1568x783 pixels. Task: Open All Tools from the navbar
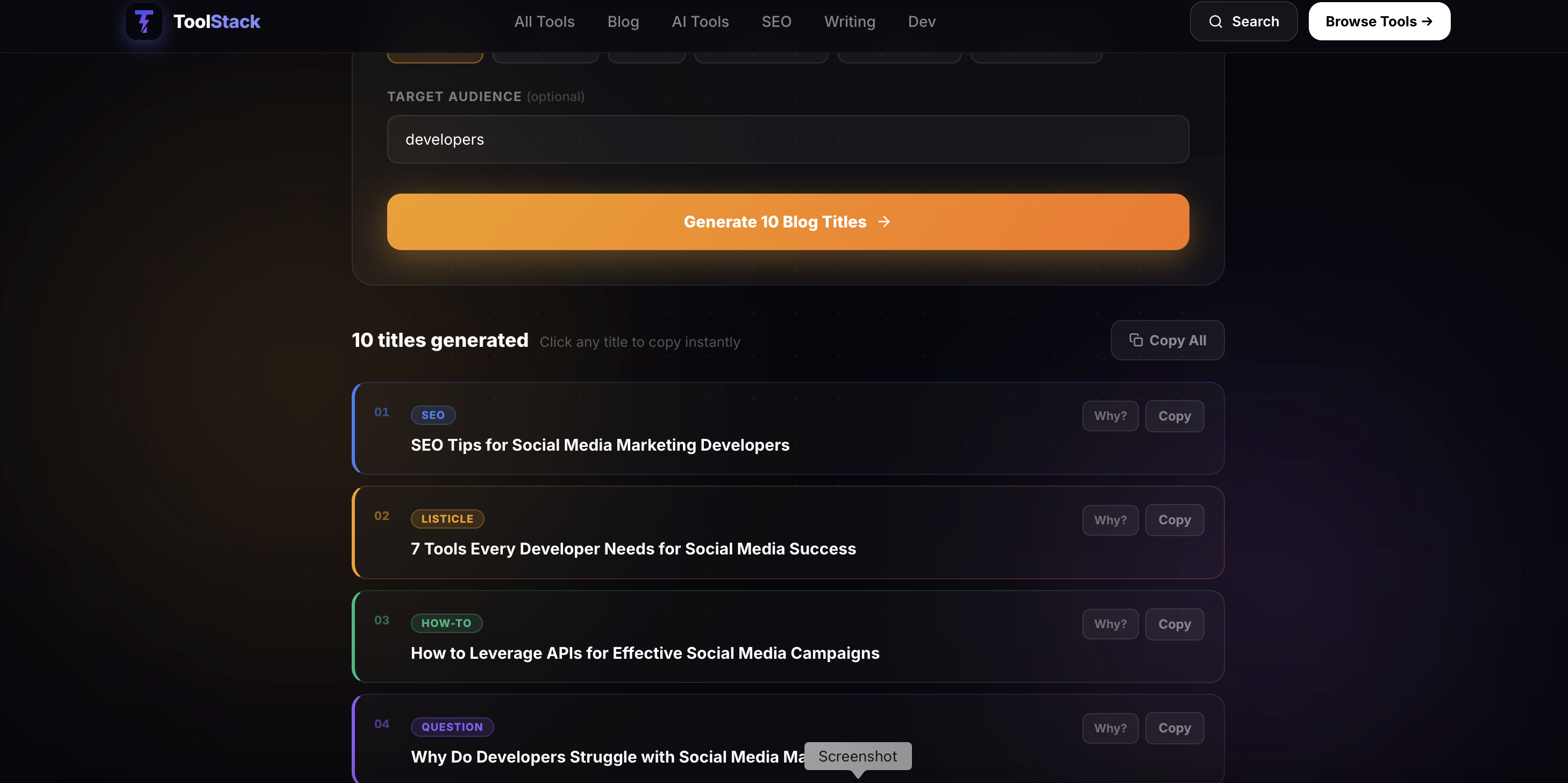pos(544,22)
